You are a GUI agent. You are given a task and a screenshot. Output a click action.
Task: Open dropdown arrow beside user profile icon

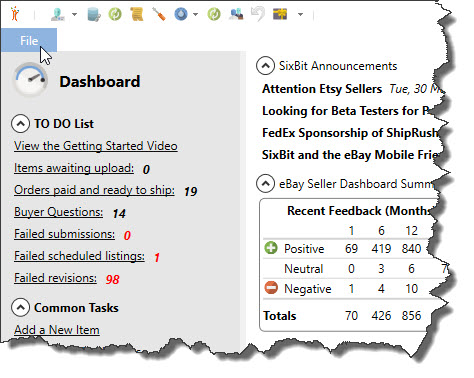tap(74, 14)
